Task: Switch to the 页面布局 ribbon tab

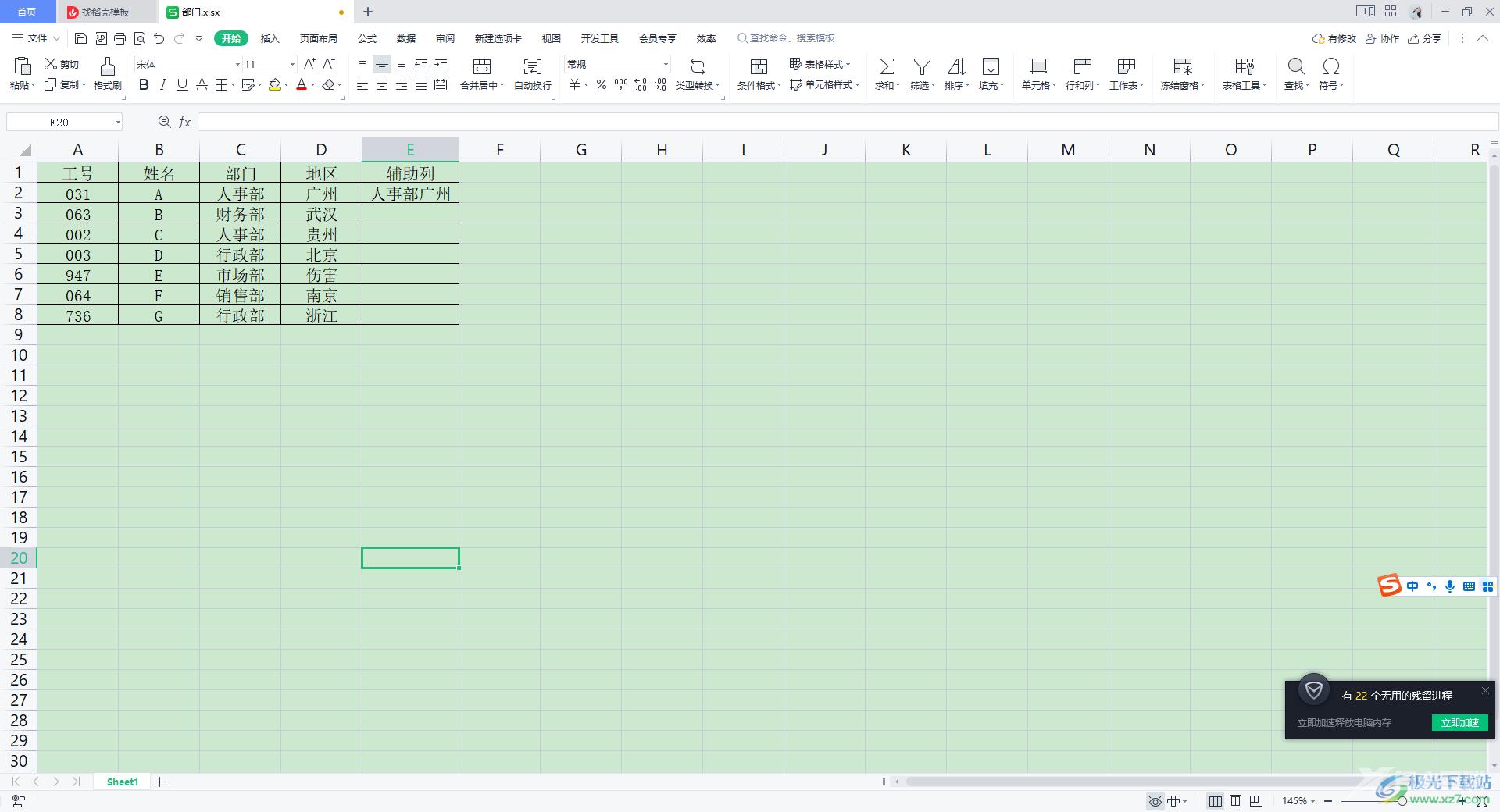Action: coord(318,38)
